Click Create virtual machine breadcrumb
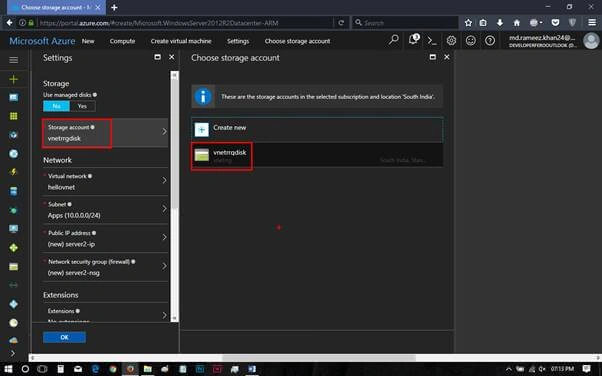This screenshot has height=376, width=602. (181, 41)
